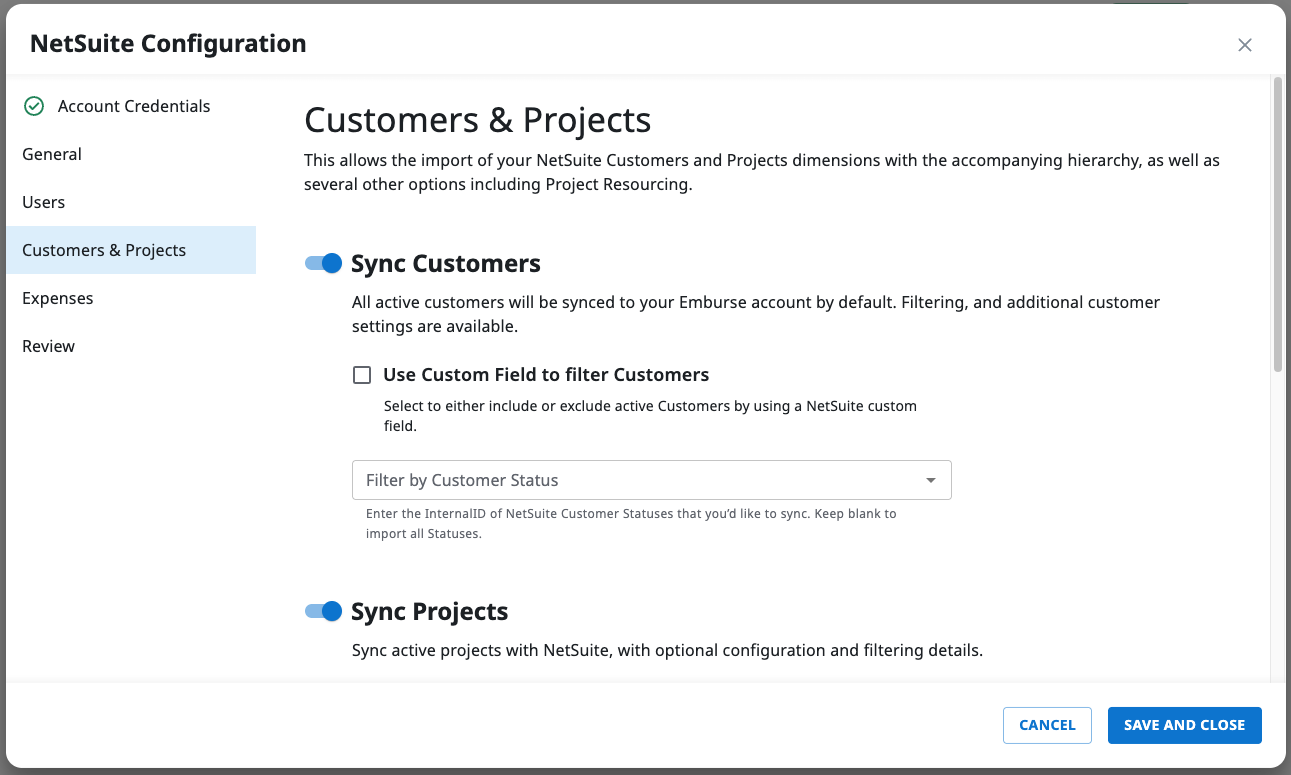Go to the General section
The width and height of the screenshot is (1291, 775).
[x=131, y=154]
